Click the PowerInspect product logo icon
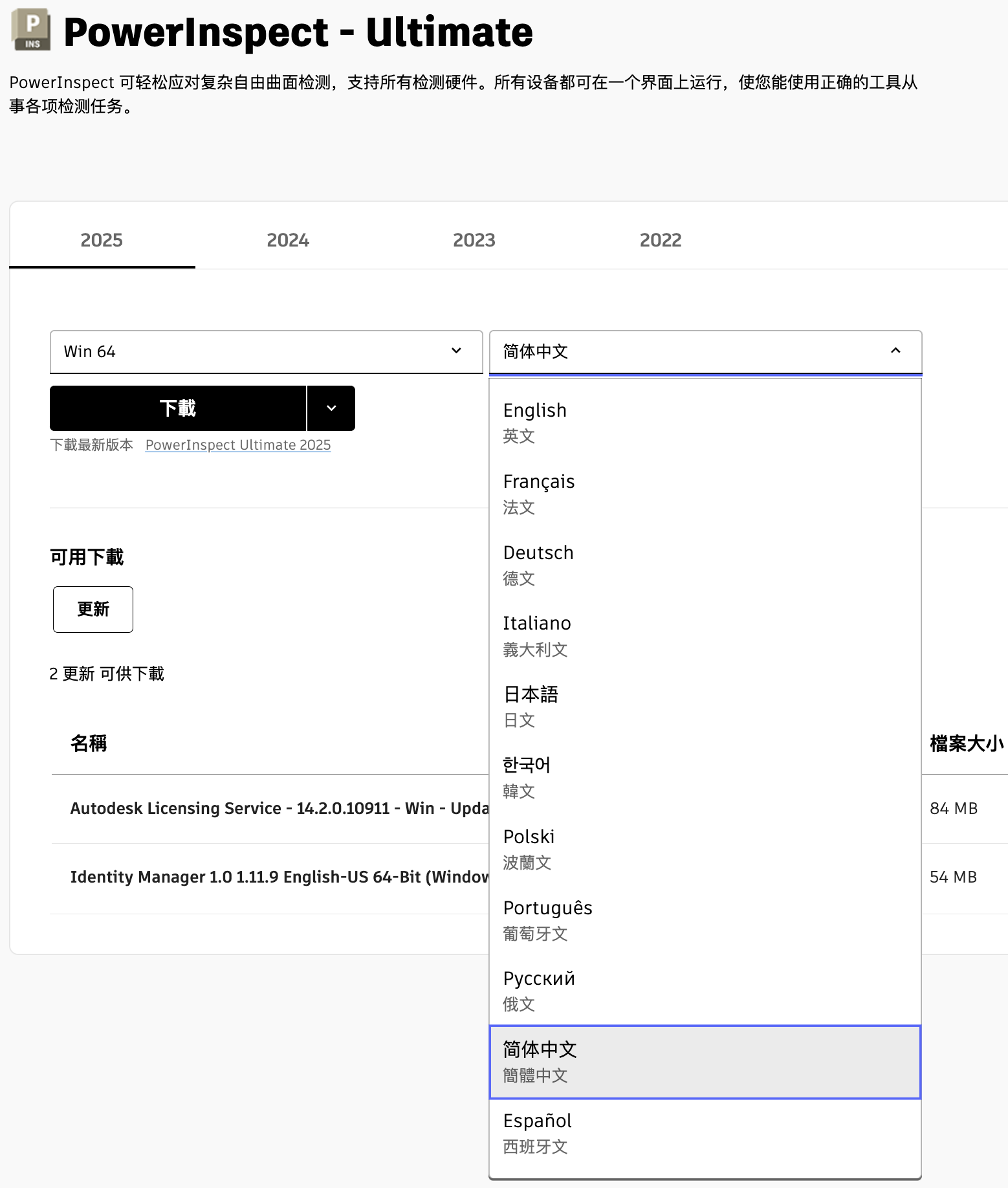The width and height of the screenshot is (1008, 1188). (x=31, y=30)
